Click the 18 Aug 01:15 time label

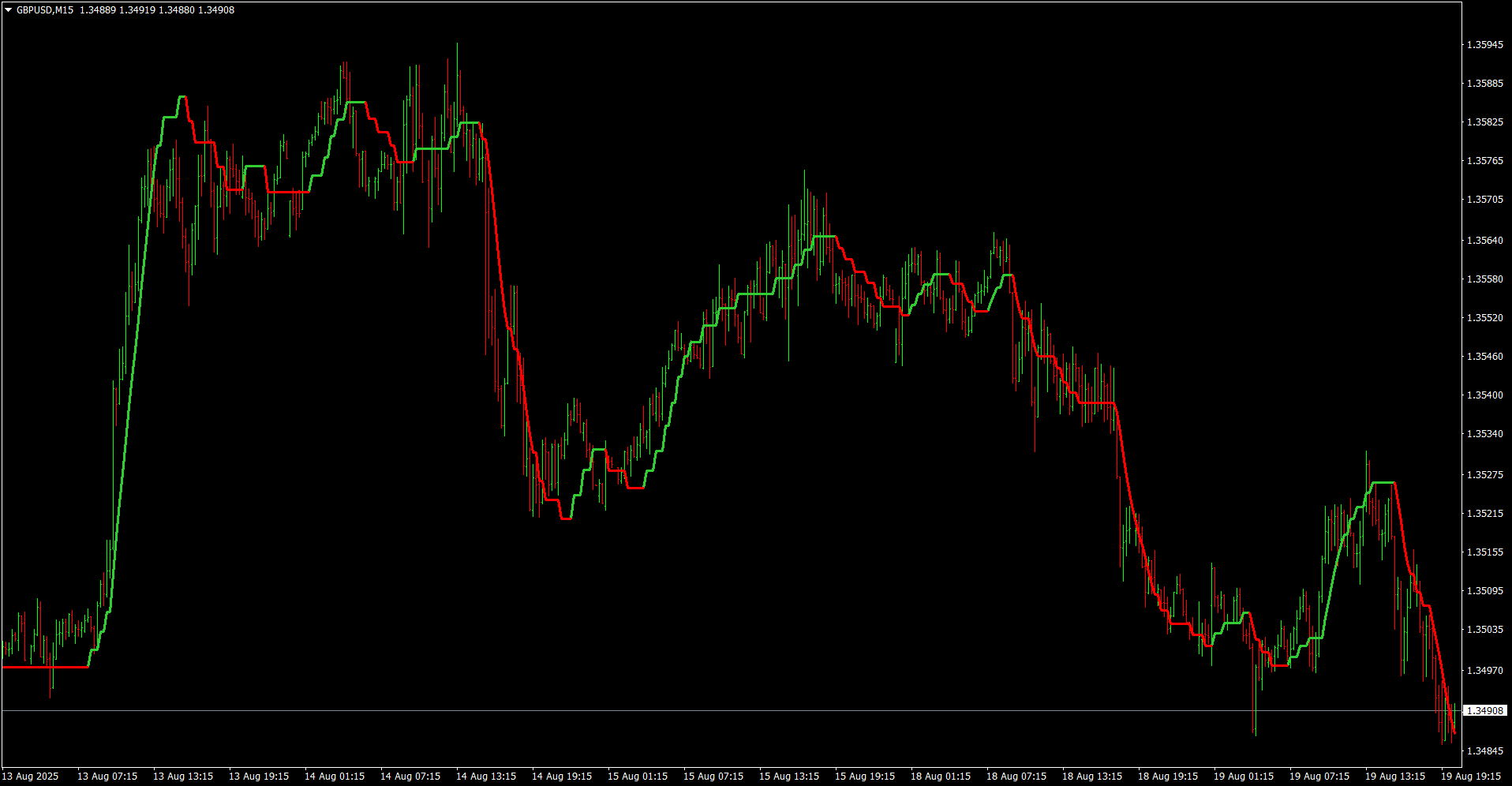point(941,777)
